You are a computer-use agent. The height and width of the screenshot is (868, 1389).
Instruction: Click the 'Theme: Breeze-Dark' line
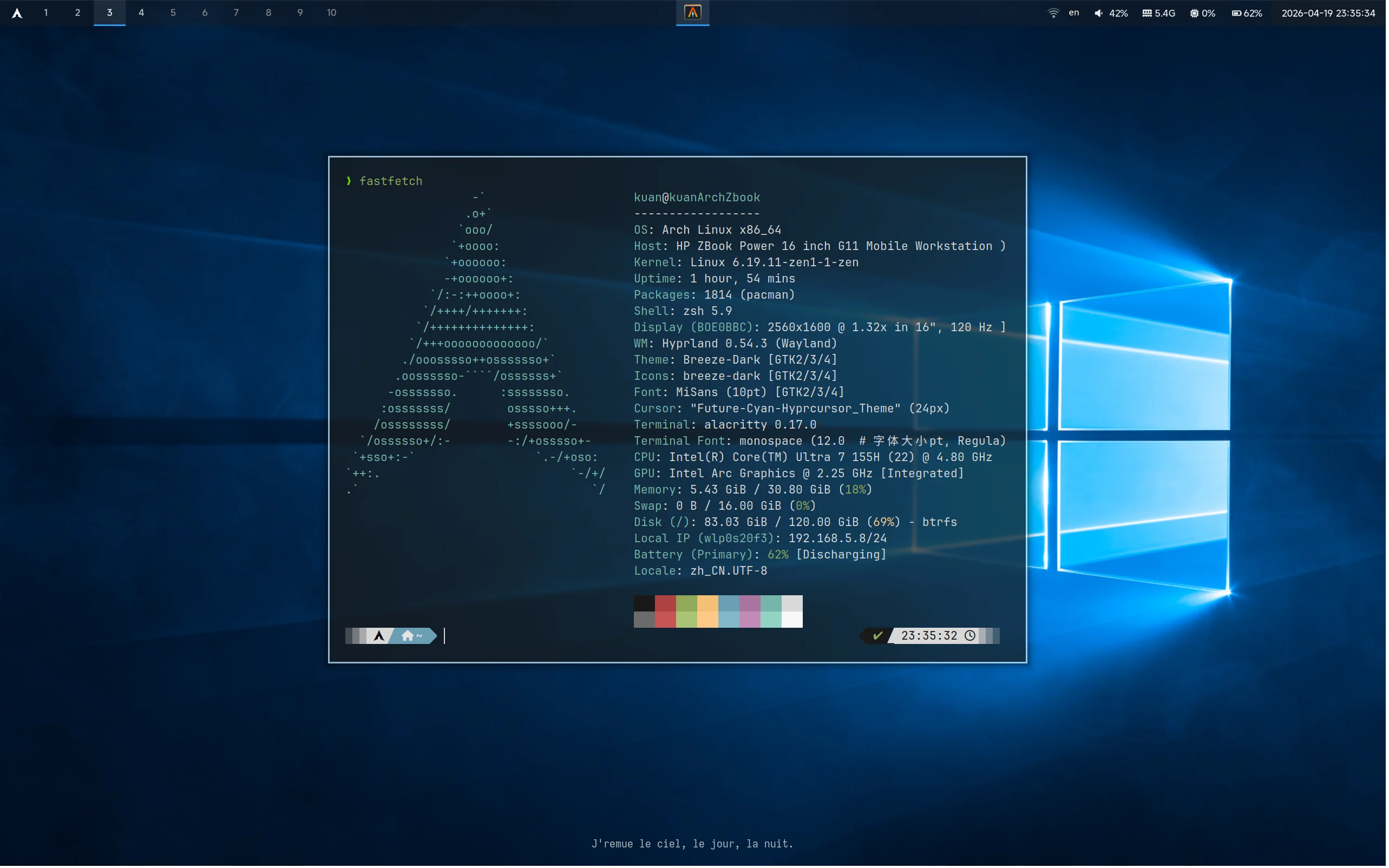737,360
